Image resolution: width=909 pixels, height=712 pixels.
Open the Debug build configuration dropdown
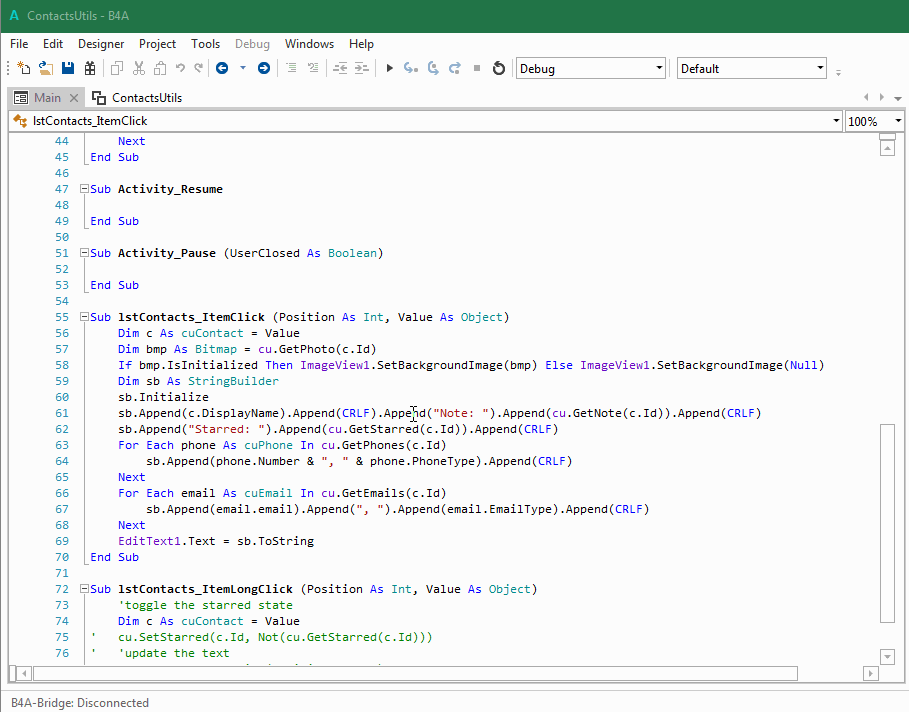tap(590, 69)
